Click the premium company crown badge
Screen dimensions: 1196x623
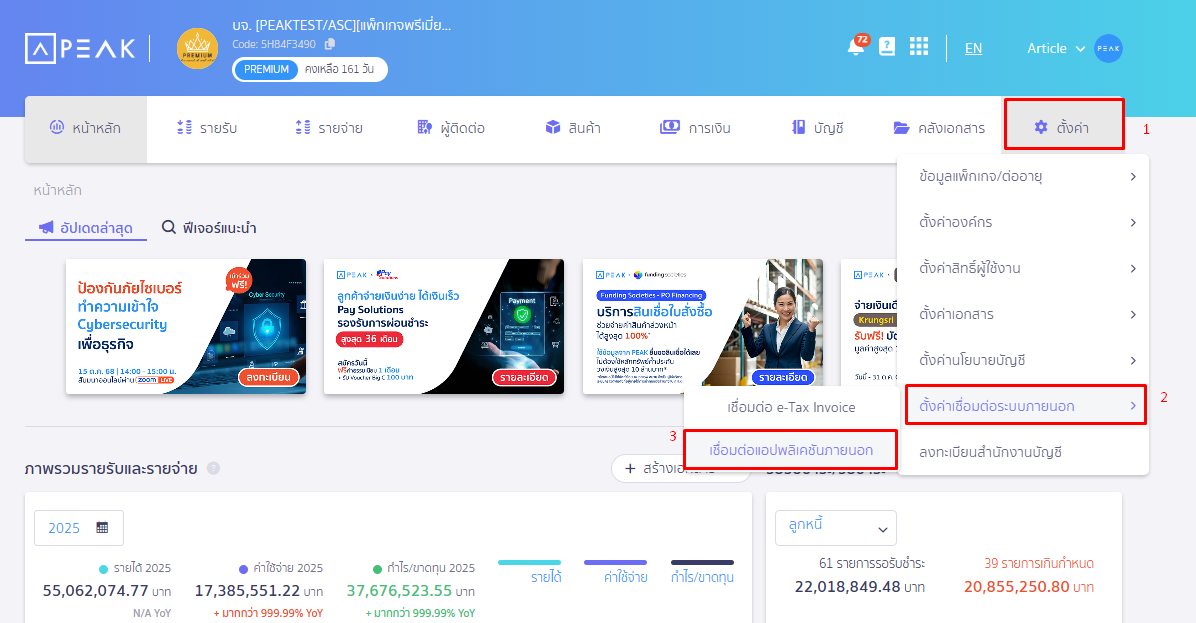(197, 48)
